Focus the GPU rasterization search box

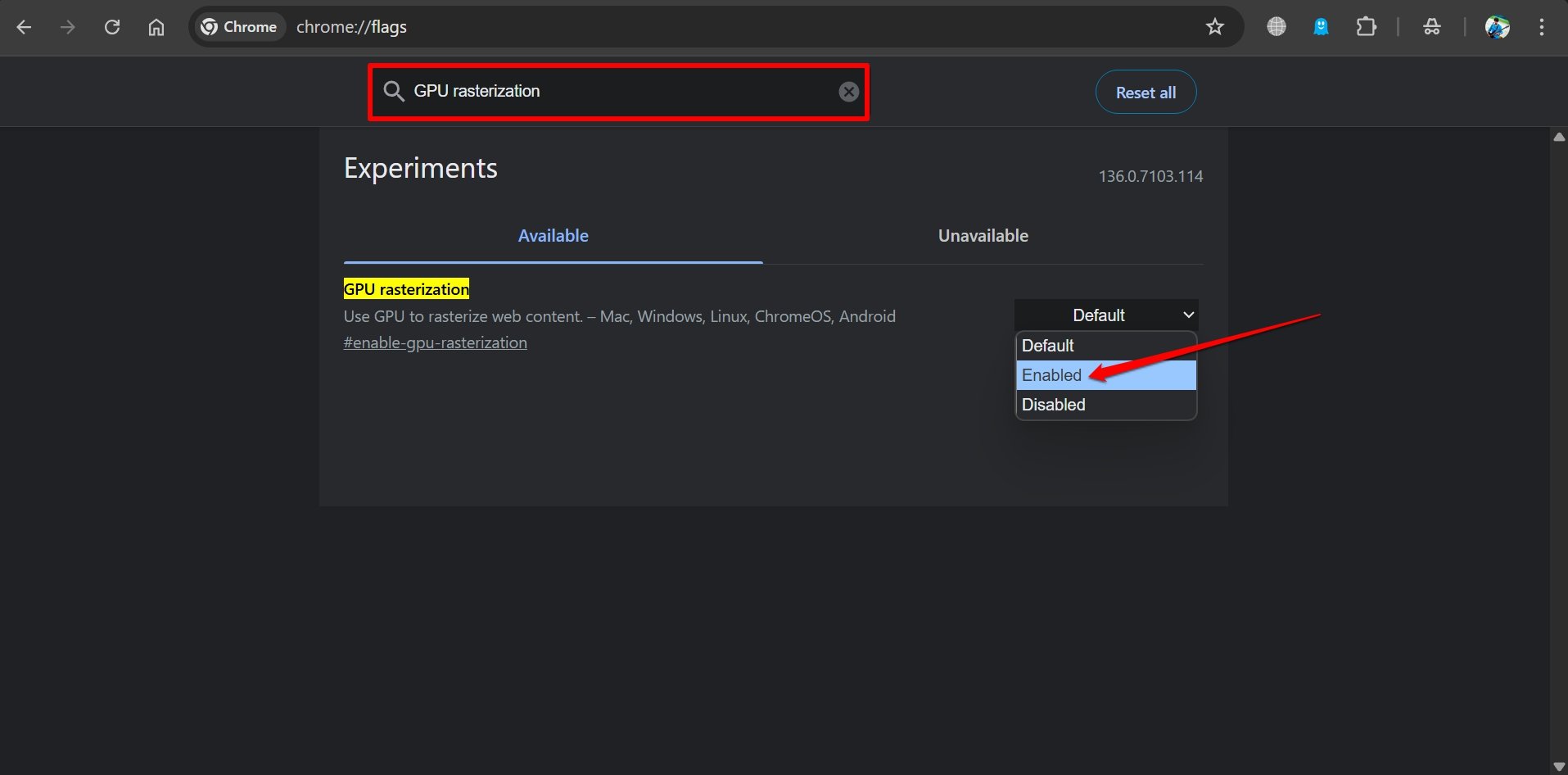(618, 92)
